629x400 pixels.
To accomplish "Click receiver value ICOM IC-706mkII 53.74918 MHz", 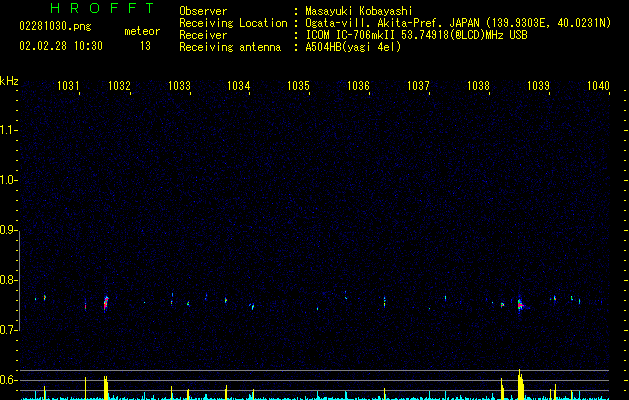I will pyautogui.click(x=416, y=35).
